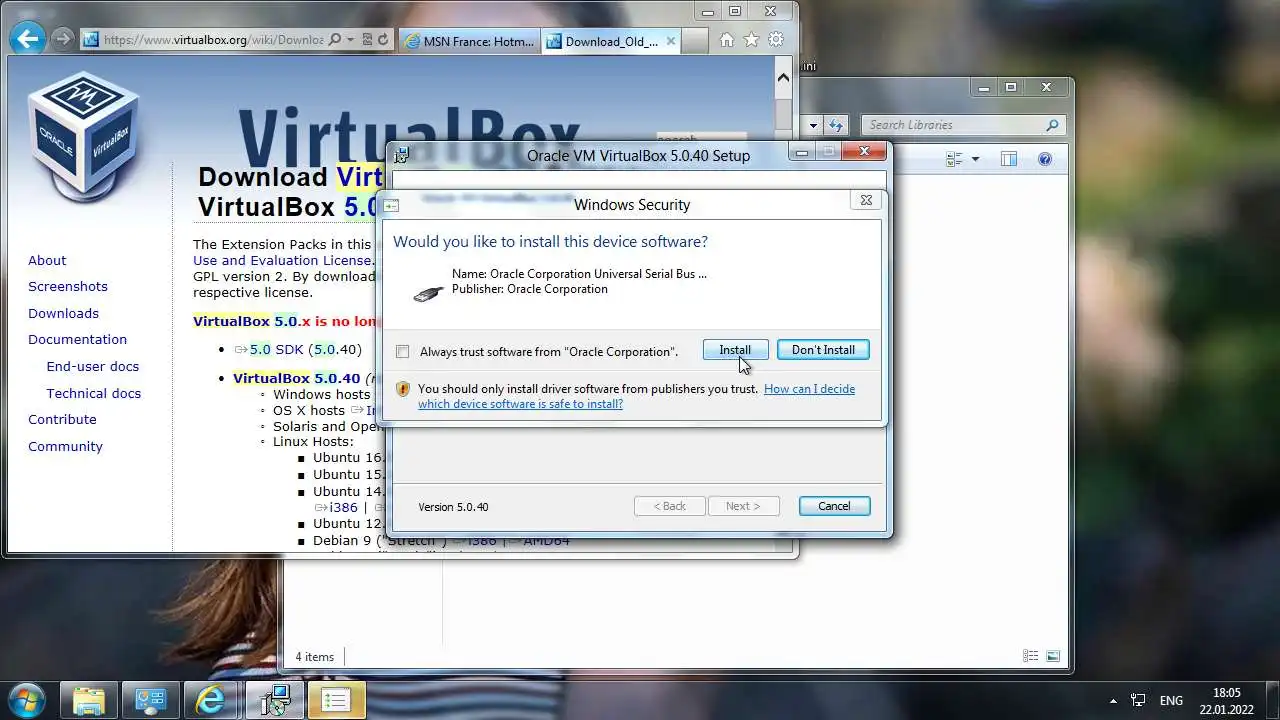Open the Downloads sidebar link
The image size is (1280, 720).
pos(63,313)
